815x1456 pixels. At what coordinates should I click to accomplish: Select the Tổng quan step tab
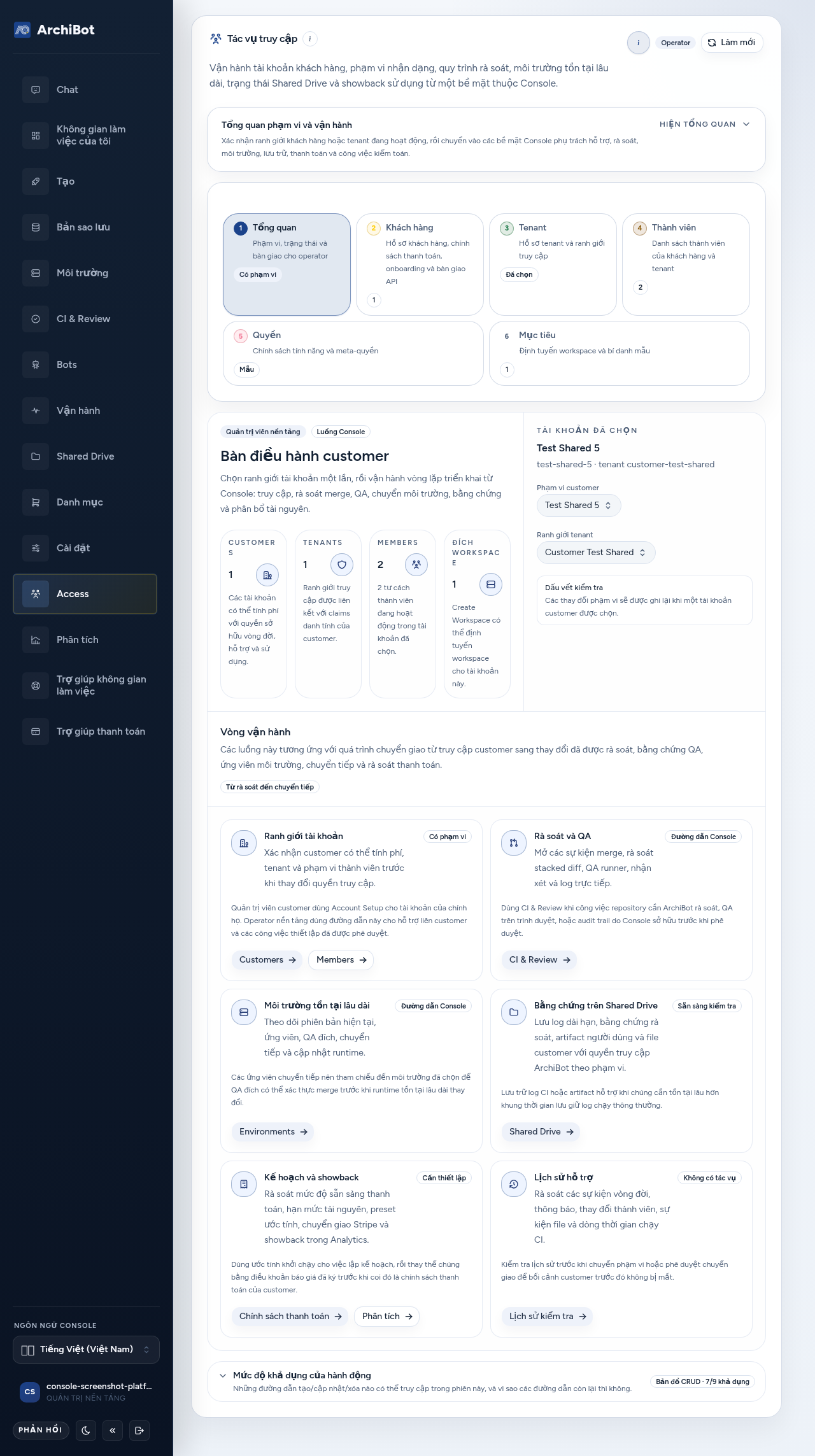coord(287,264)
